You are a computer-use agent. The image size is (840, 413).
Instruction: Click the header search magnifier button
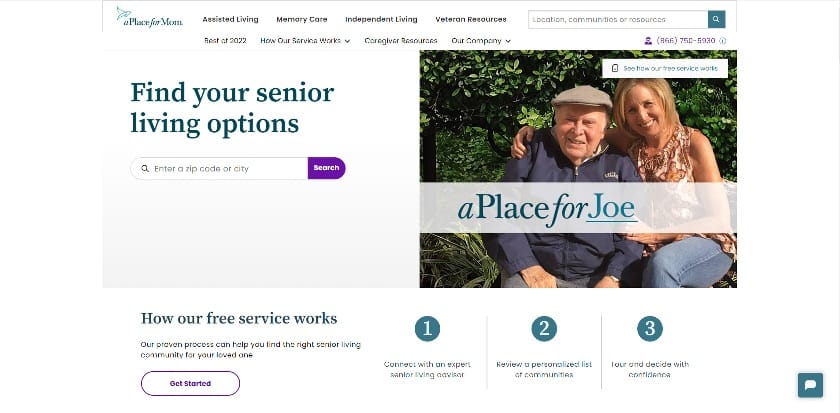tap(716, 19)
